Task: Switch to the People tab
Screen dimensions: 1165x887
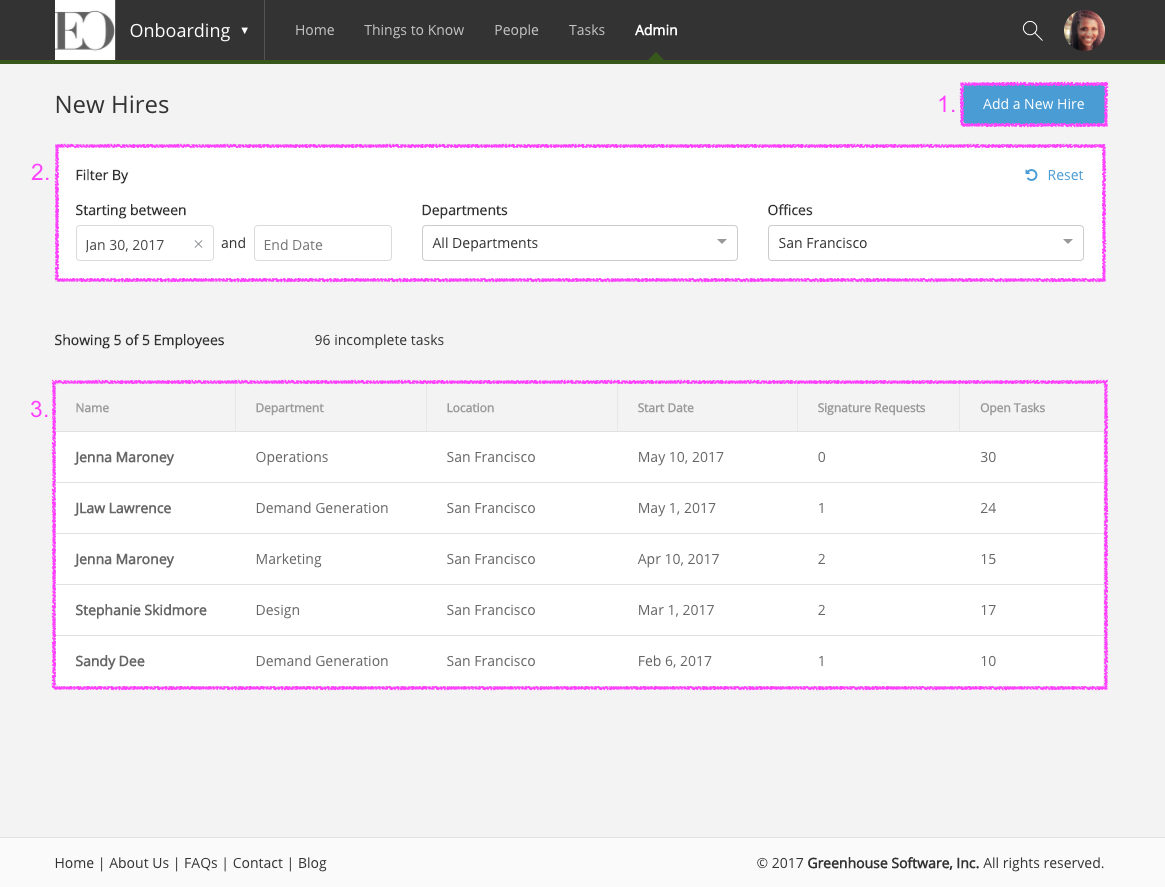Action: (x=516, y=30)
